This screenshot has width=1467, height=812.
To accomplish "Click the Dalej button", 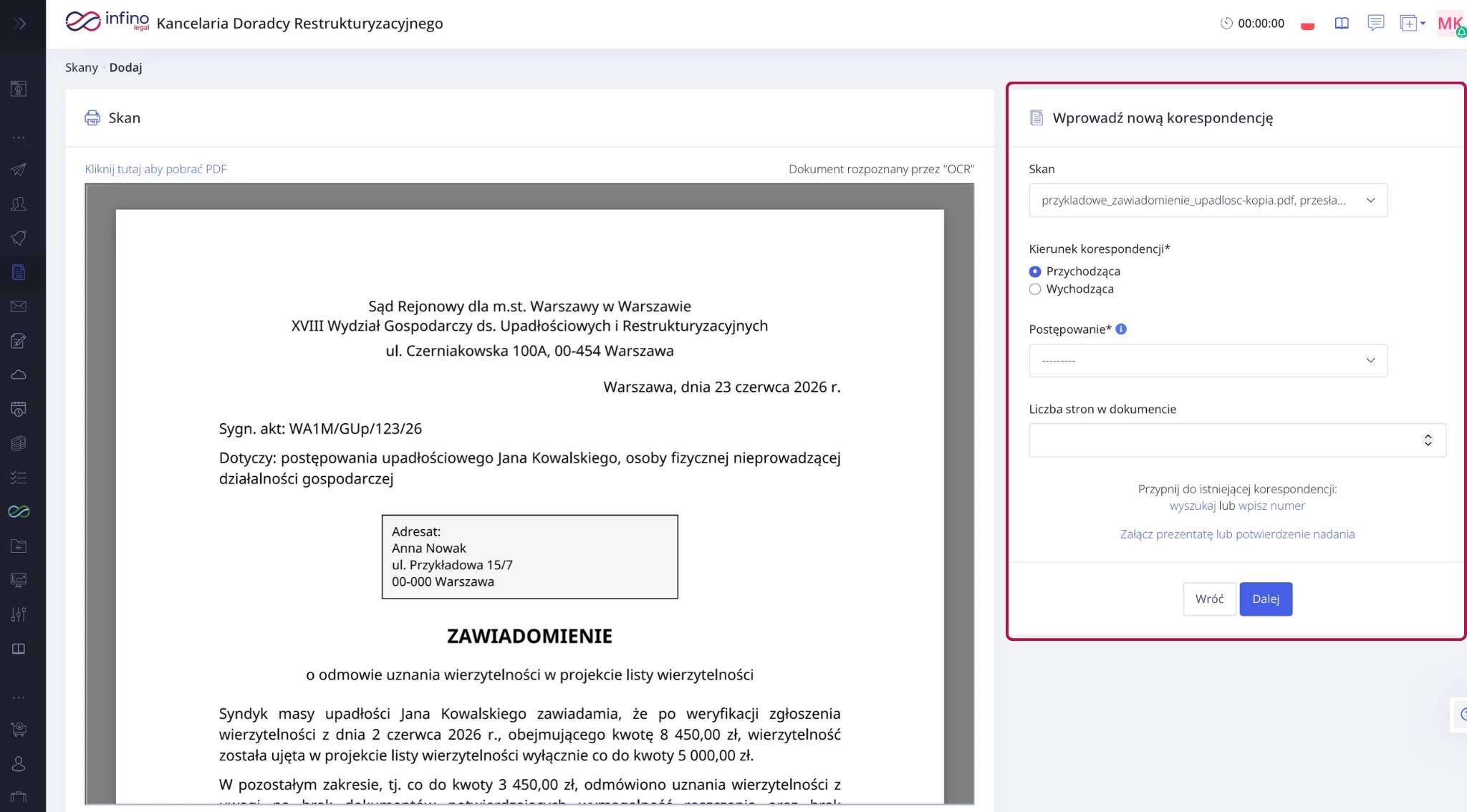I will coord(1266,599).
